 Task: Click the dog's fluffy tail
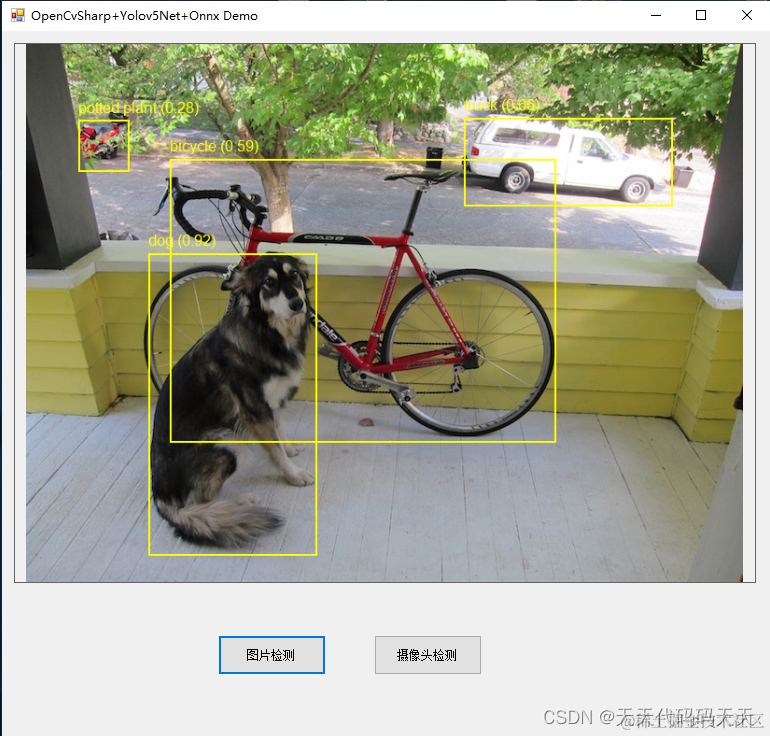221,522
